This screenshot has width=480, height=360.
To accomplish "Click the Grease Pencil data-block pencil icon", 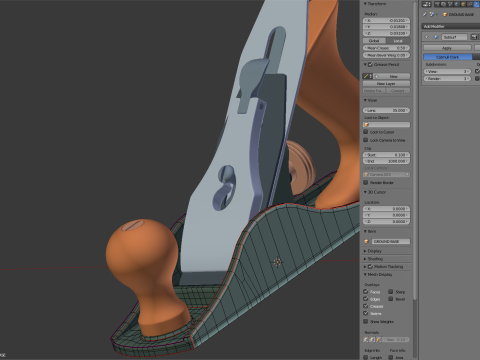I will coord(366,76).
